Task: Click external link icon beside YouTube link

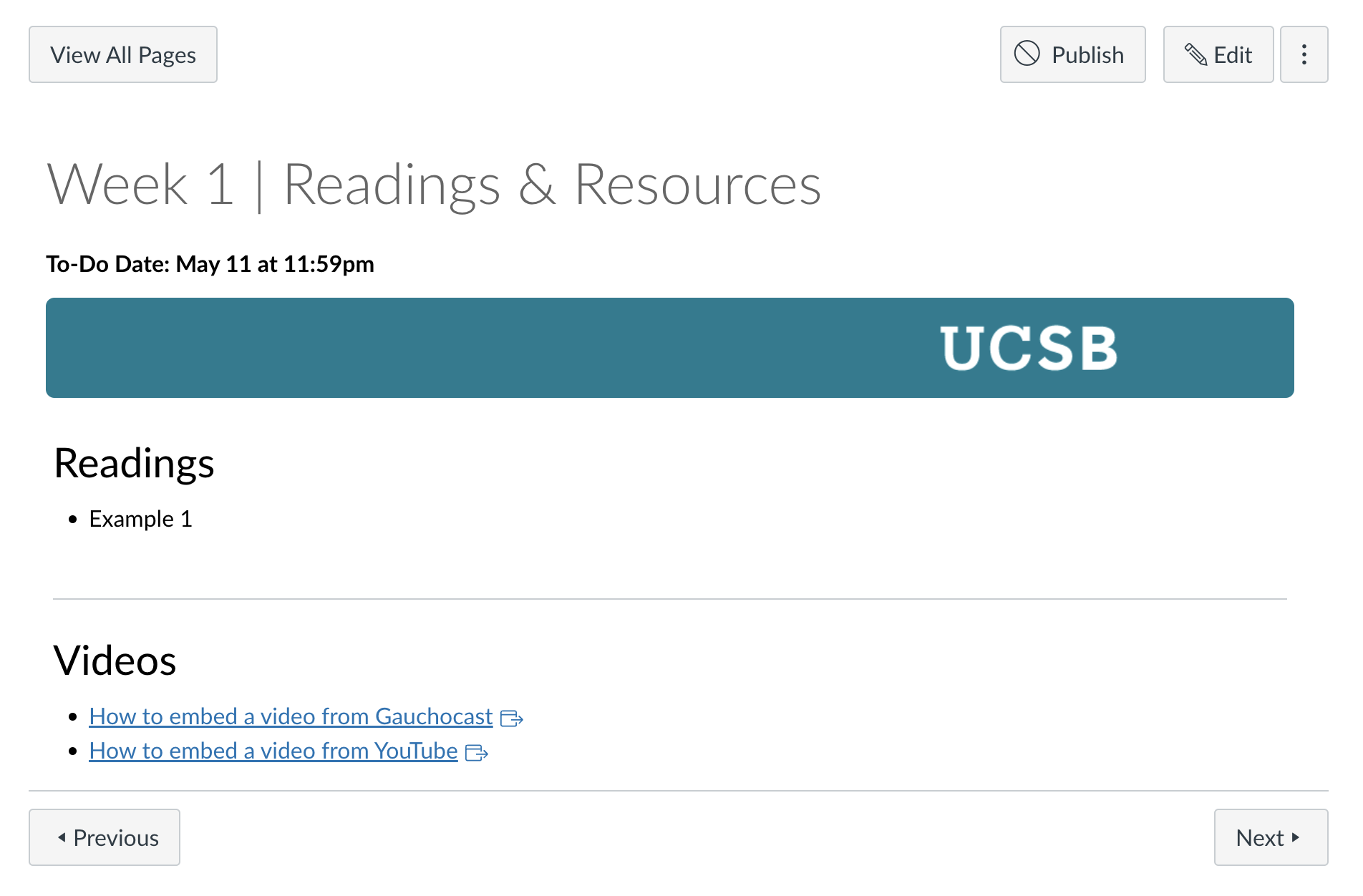Action: 476,752
